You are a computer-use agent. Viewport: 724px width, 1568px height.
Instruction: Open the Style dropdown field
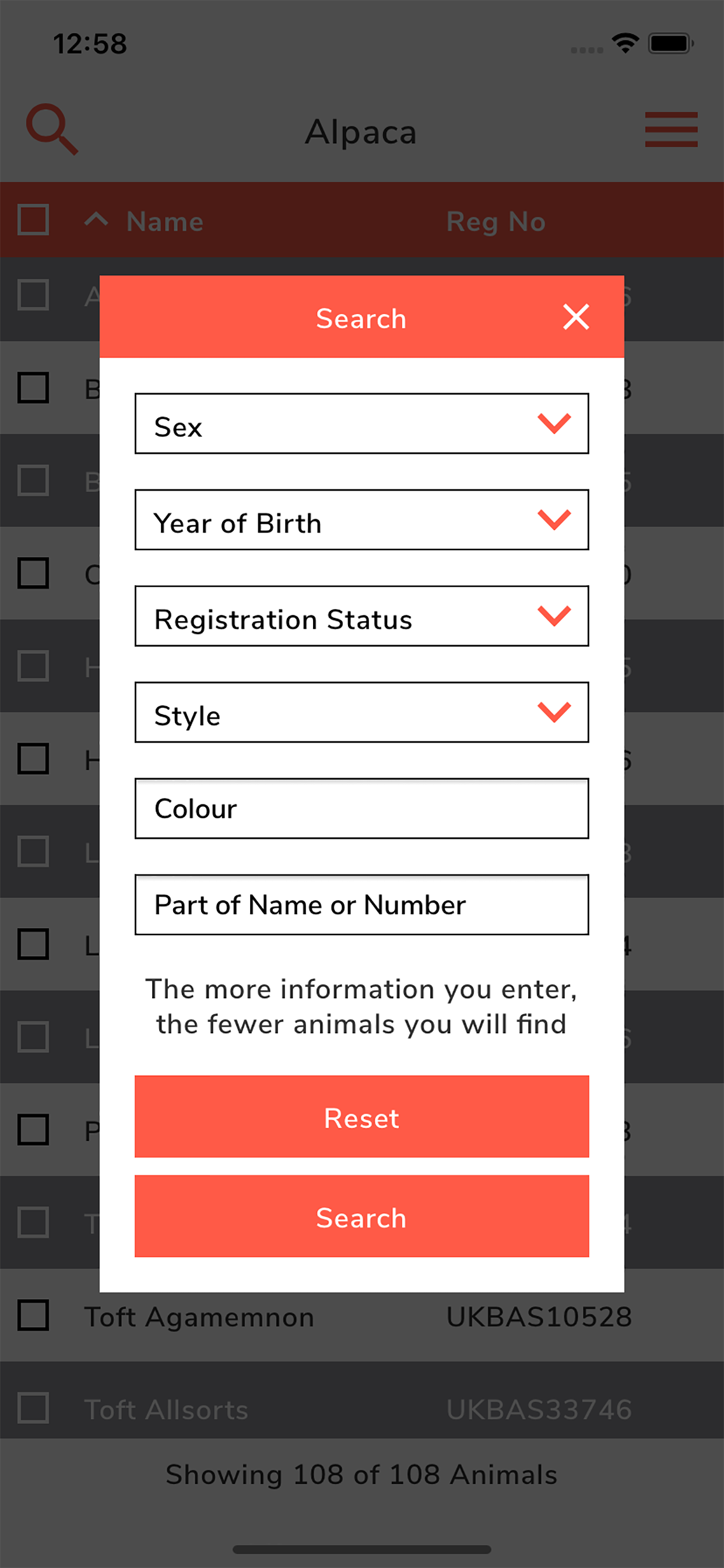[x=361, y=712]
